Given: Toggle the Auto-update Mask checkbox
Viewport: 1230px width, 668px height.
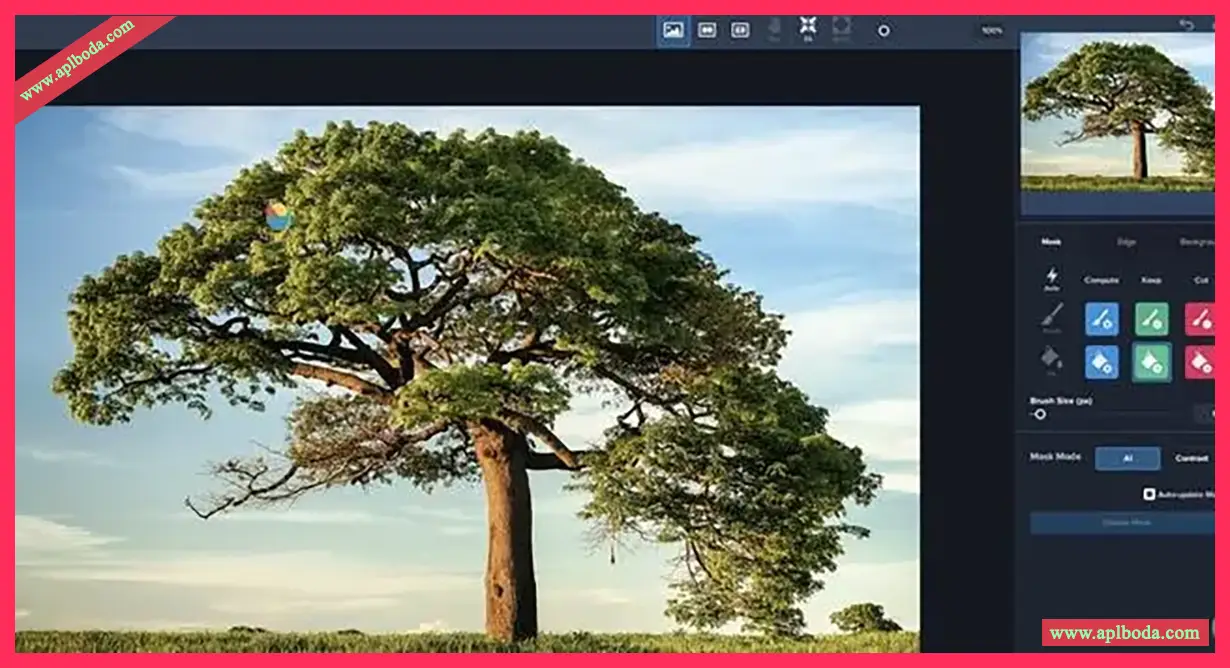Looking at the screenshot, I should (x=1149, y=494).
